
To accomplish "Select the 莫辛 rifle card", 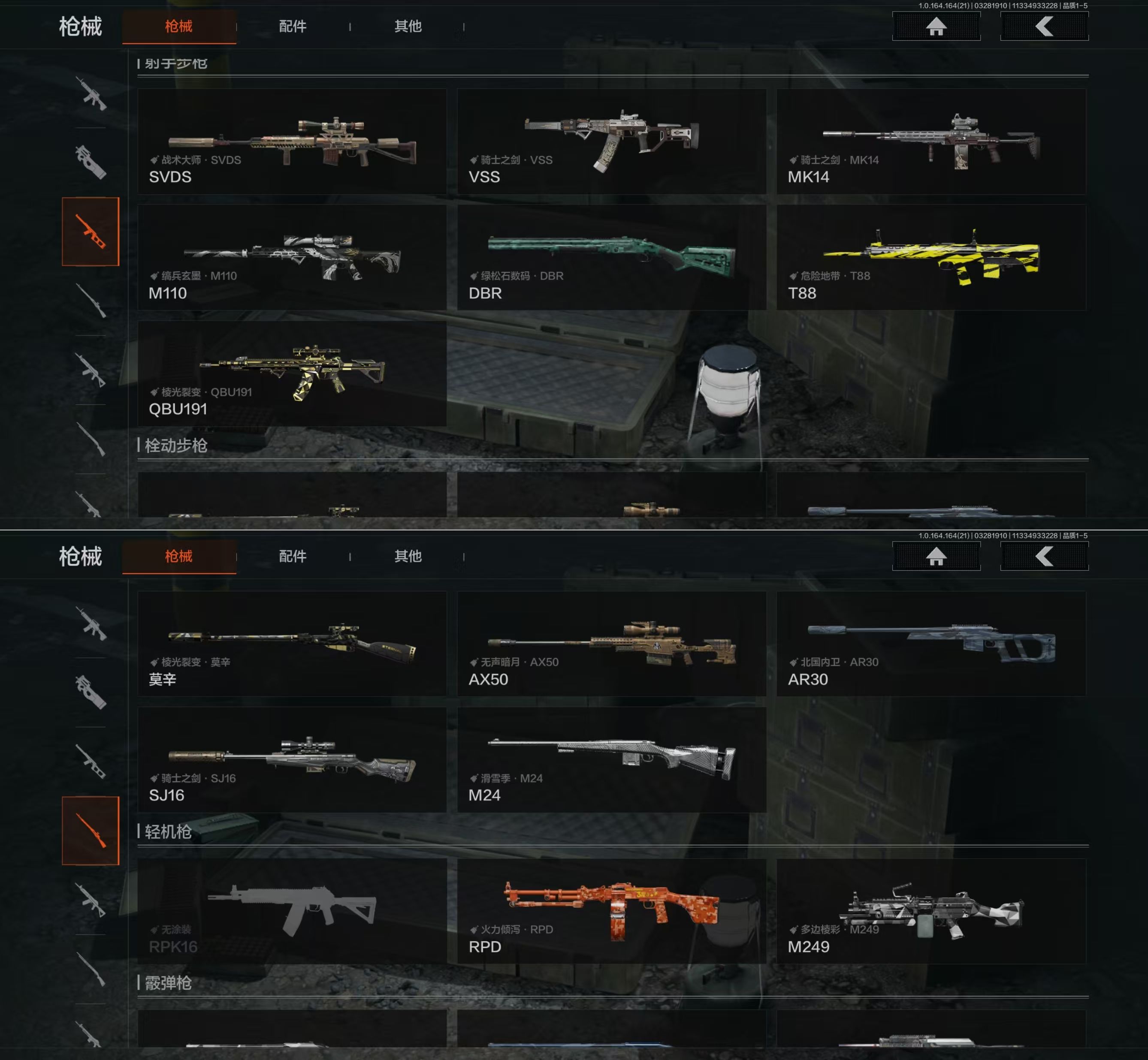I will [x=292, y=644].
